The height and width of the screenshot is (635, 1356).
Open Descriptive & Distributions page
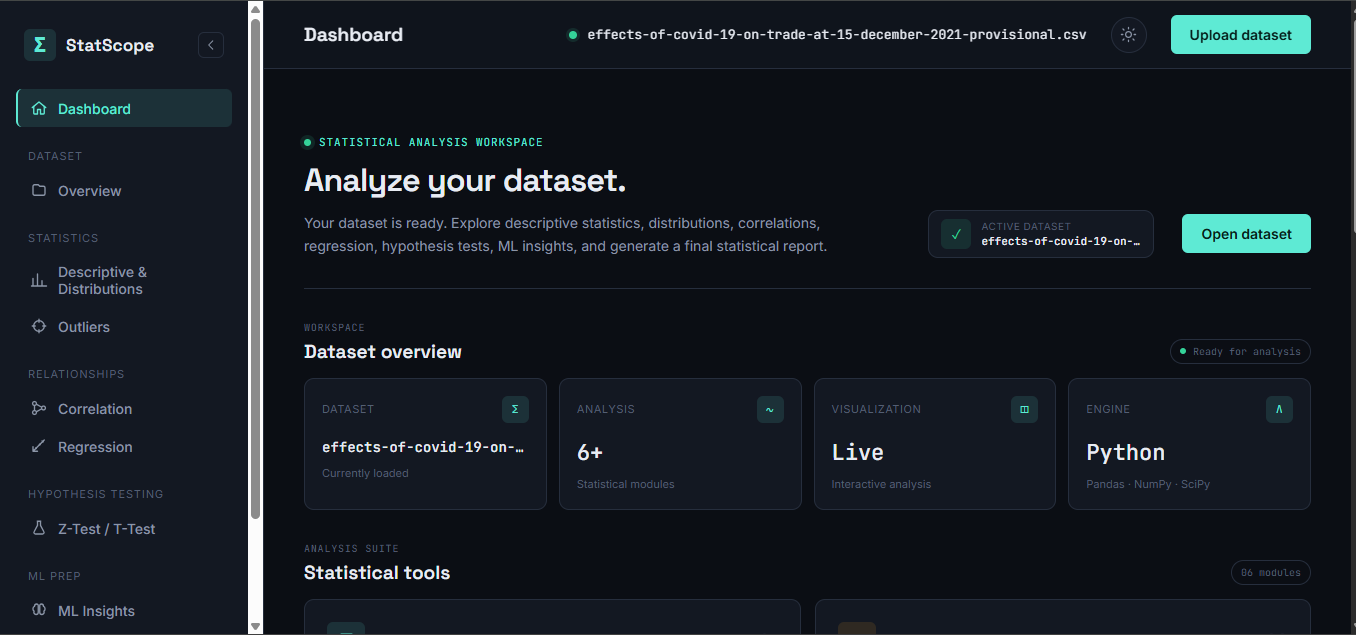[124, 281]
